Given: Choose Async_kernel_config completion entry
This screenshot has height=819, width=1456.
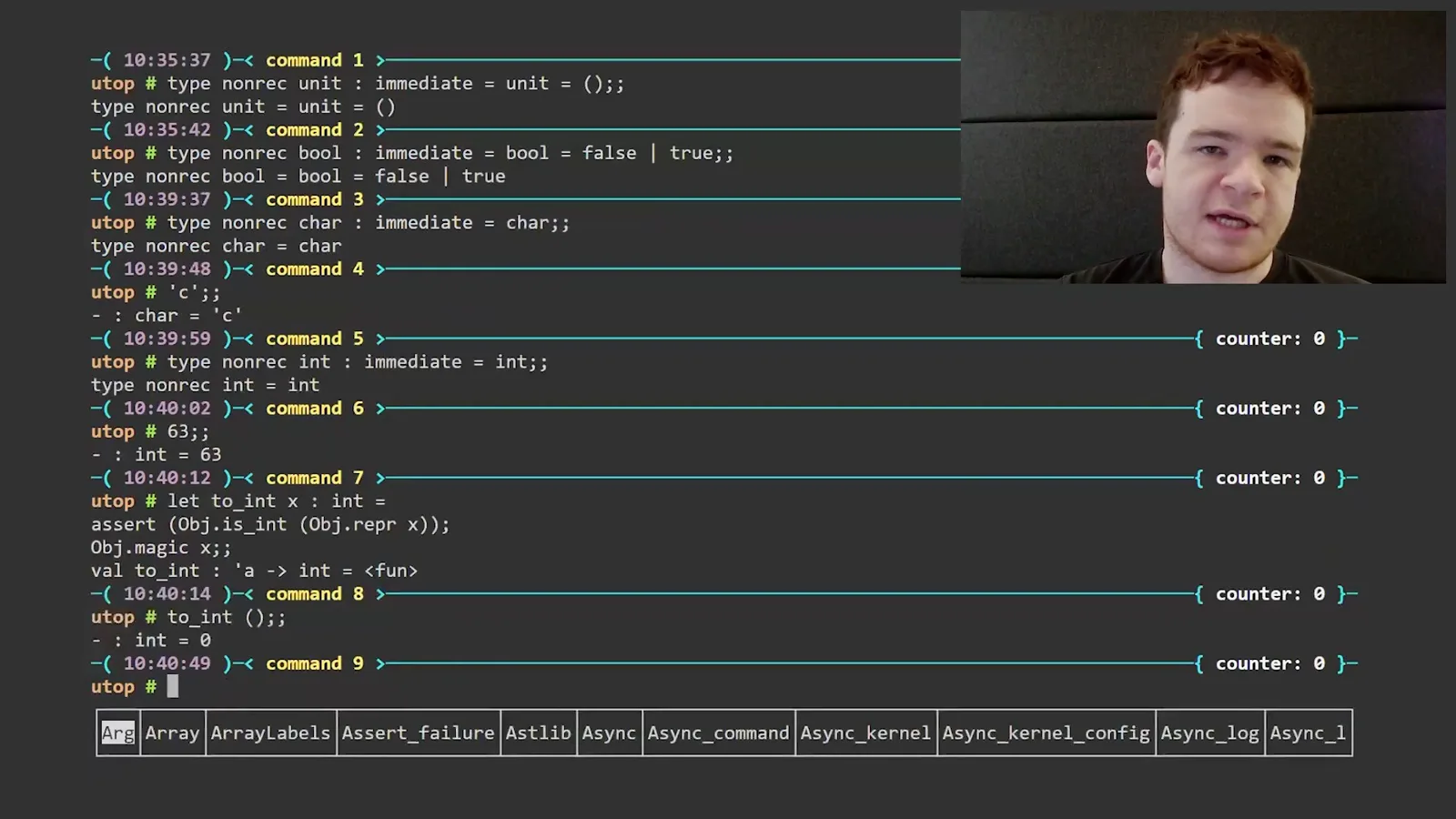Looking at the screenshot, I should pyautogui.click(x=1046, y=733).
